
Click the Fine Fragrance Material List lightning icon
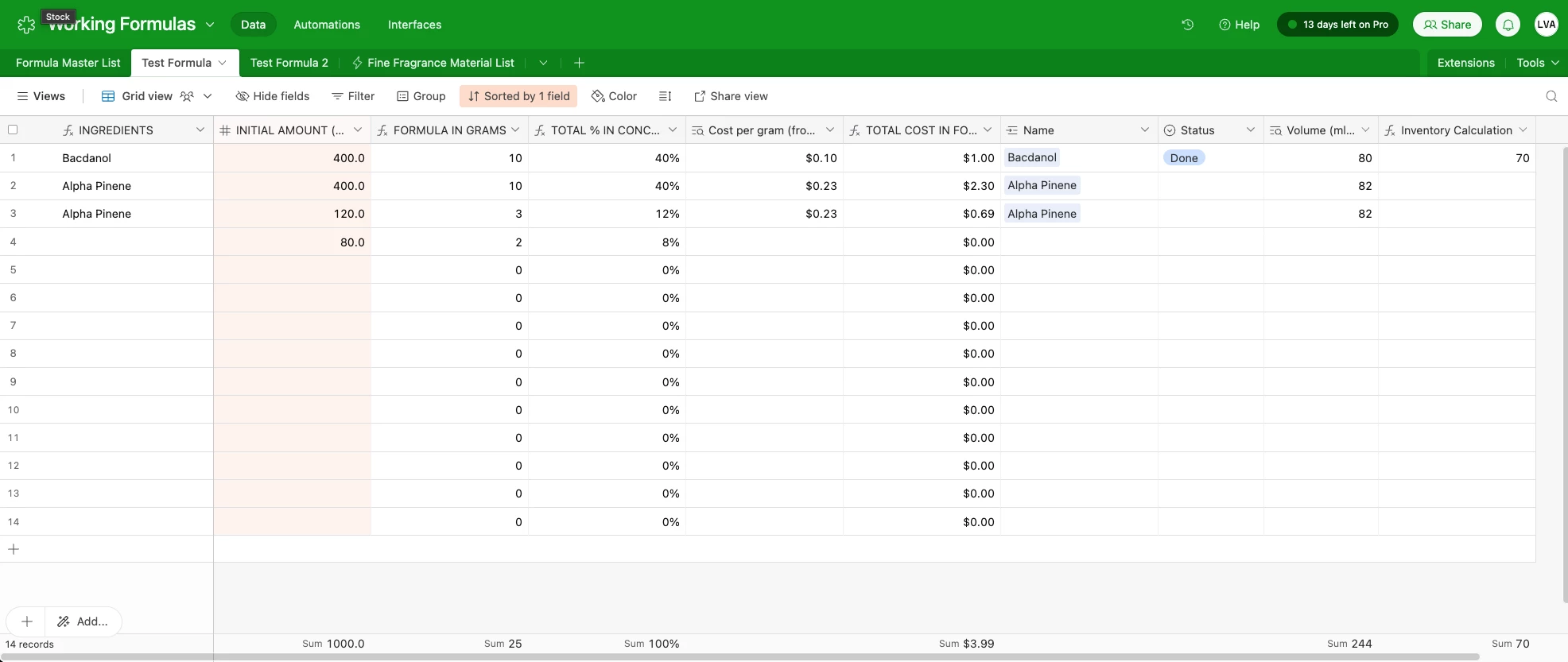click(x=358, y=63)
